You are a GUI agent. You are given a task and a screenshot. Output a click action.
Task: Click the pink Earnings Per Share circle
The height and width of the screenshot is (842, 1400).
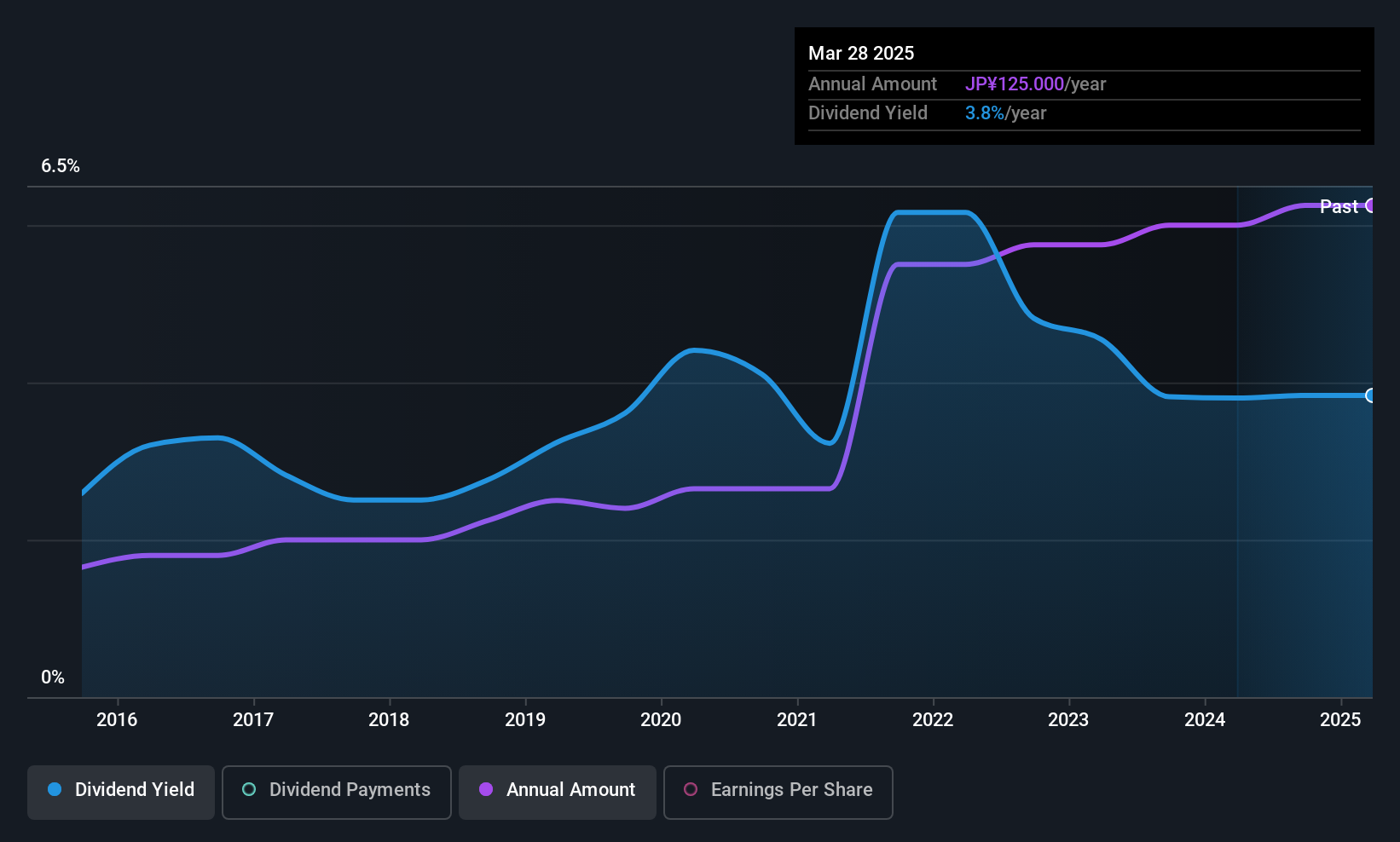691,789
